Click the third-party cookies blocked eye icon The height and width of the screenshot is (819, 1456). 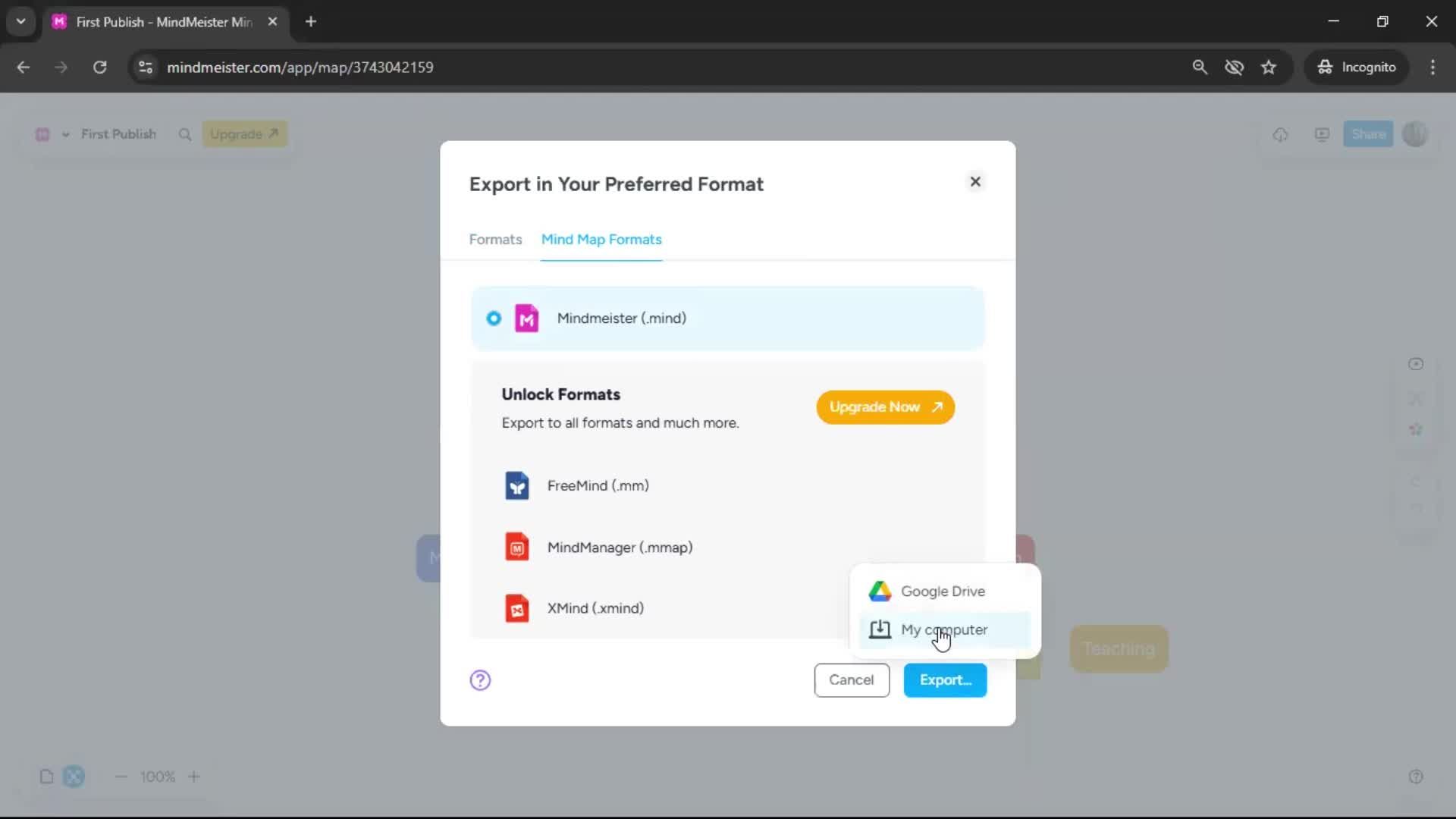[1234, 67]
